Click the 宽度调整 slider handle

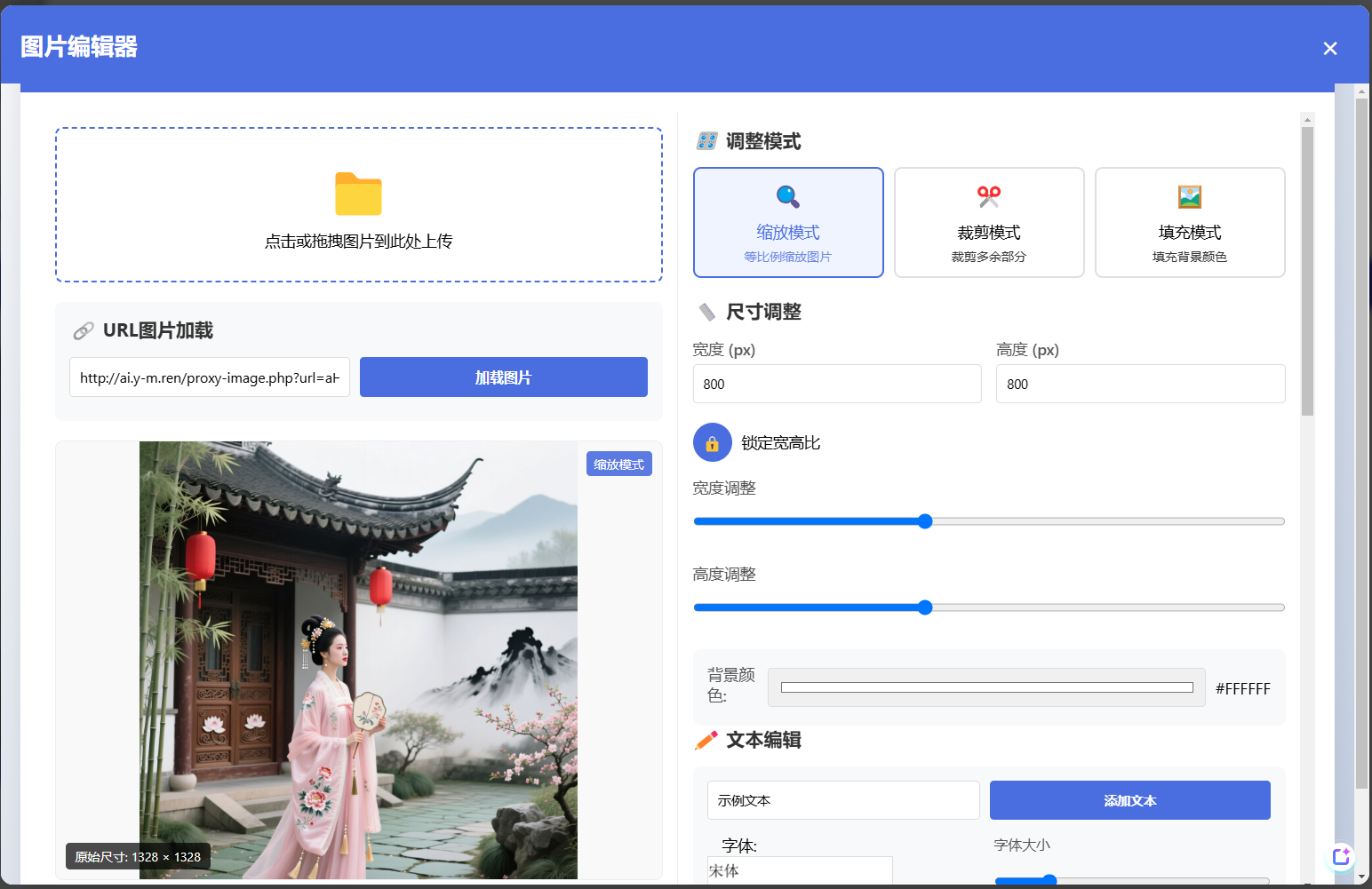point(925,521)
